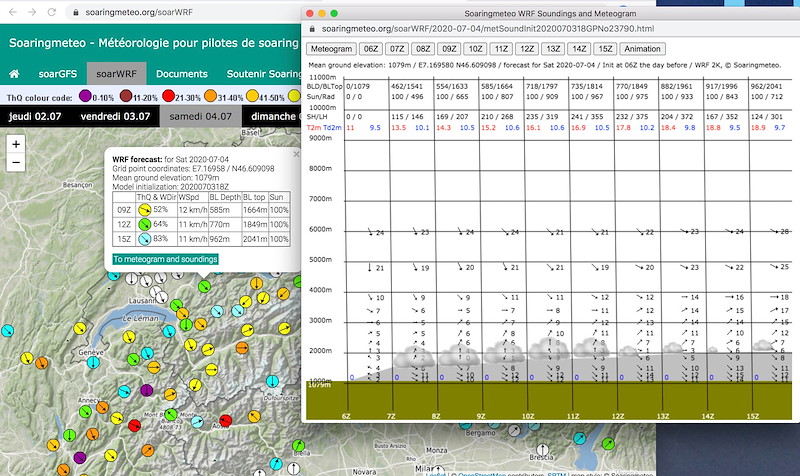
Task: Click purple 0-10% ThQ colour swatch
Action: (85, 95)
